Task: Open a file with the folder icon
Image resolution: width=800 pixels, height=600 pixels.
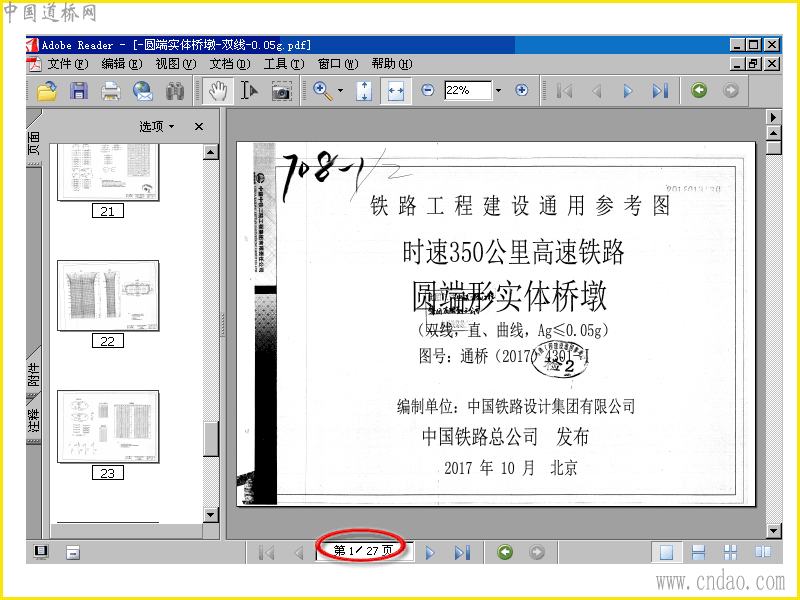Action: pyautogui.click(x=47, y=91)
